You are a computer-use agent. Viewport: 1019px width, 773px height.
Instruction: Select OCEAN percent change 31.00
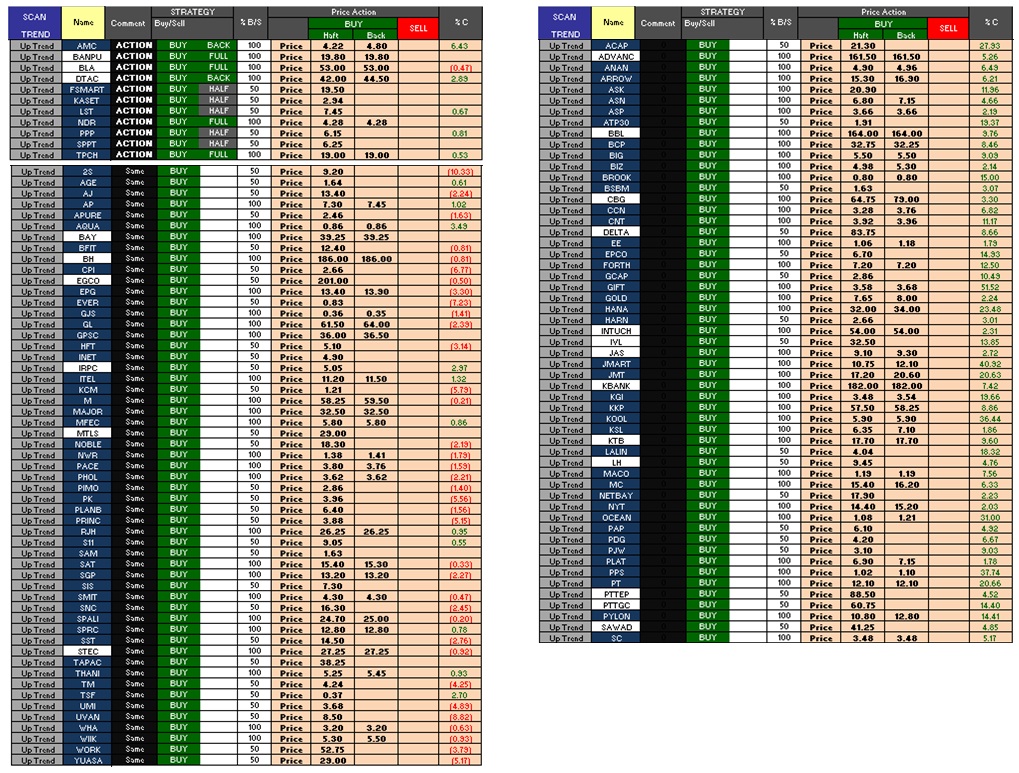(990, 518)
